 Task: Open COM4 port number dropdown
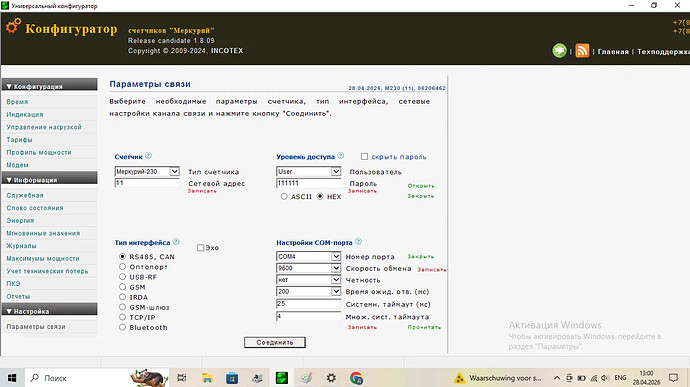pyautogui.click(x=308, y=256)
